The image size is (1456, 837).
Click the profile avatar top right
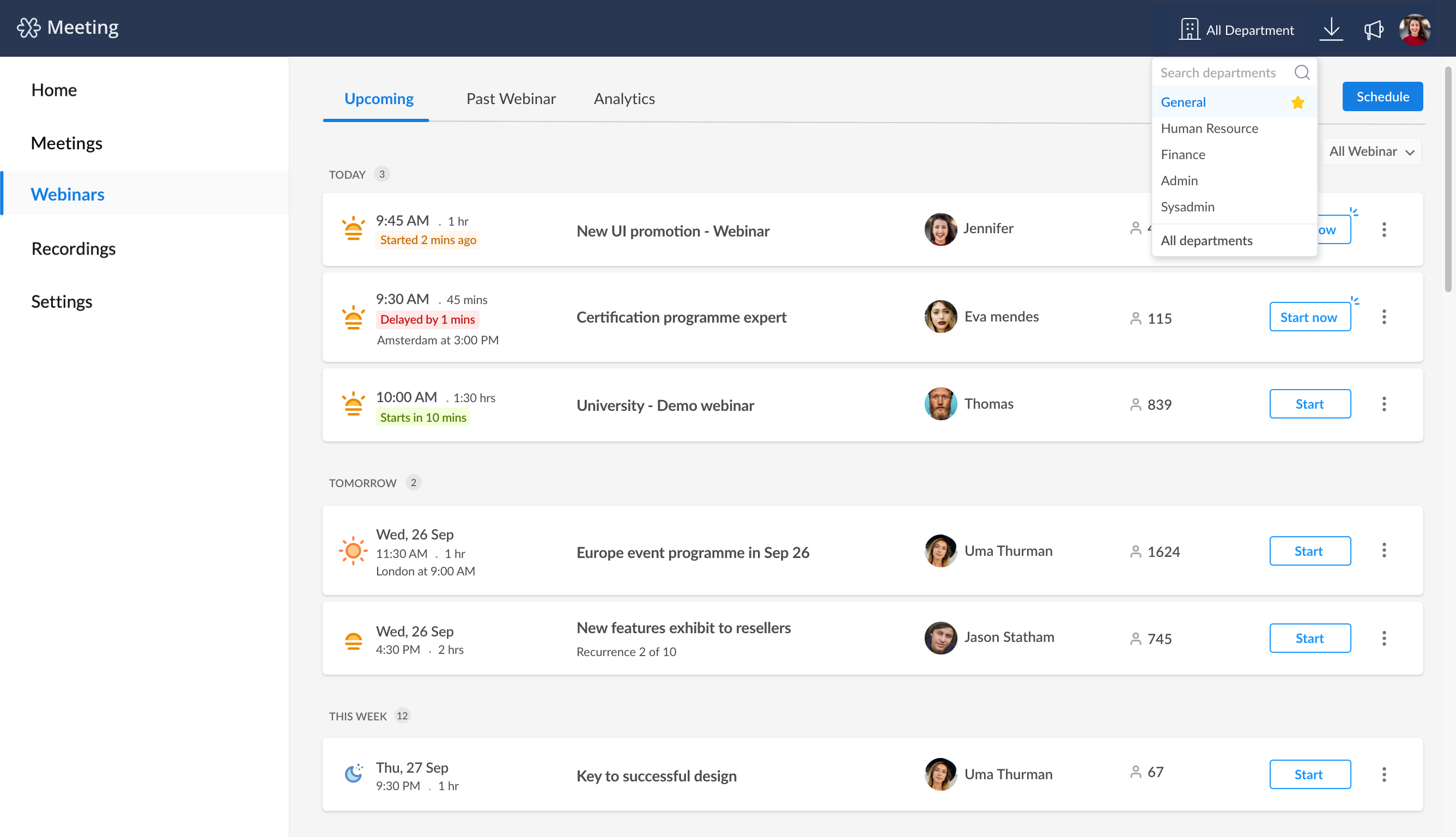1415,30
